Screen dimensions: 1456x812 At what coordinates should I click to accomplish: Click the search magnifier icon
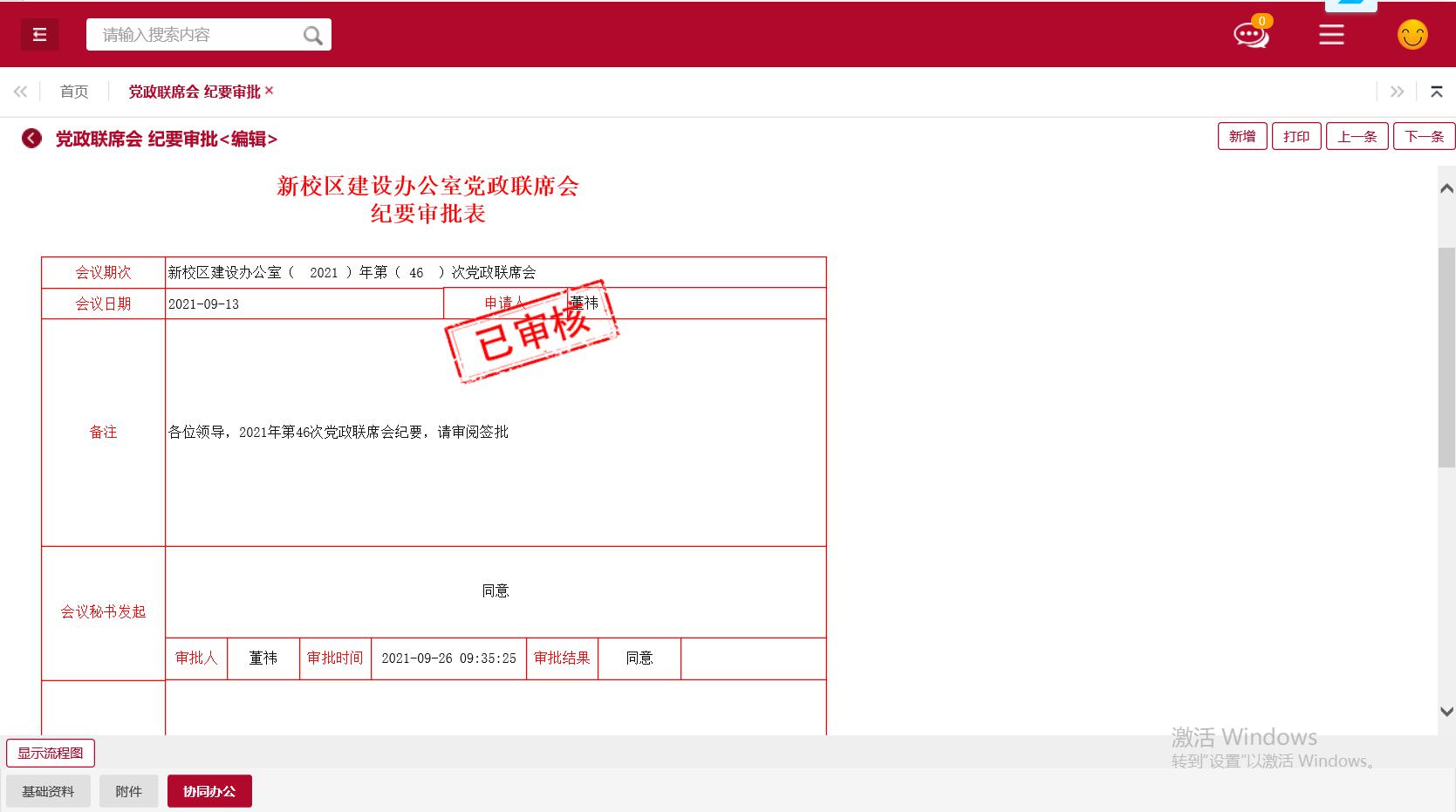point(312,36)
